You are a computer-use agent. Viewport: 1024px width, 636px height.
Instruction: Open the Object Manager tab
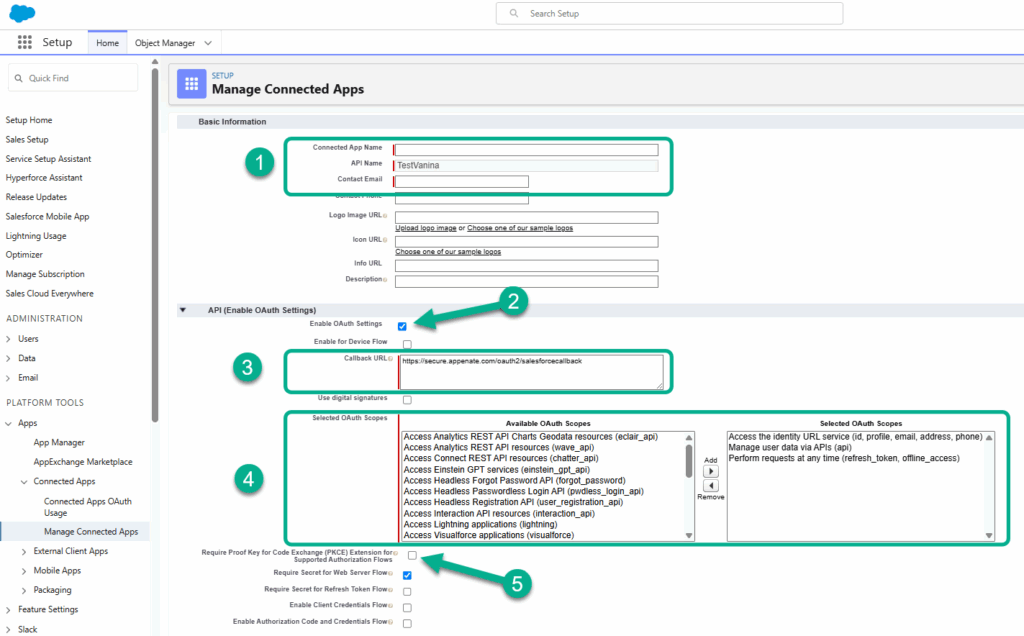(165, 43)
